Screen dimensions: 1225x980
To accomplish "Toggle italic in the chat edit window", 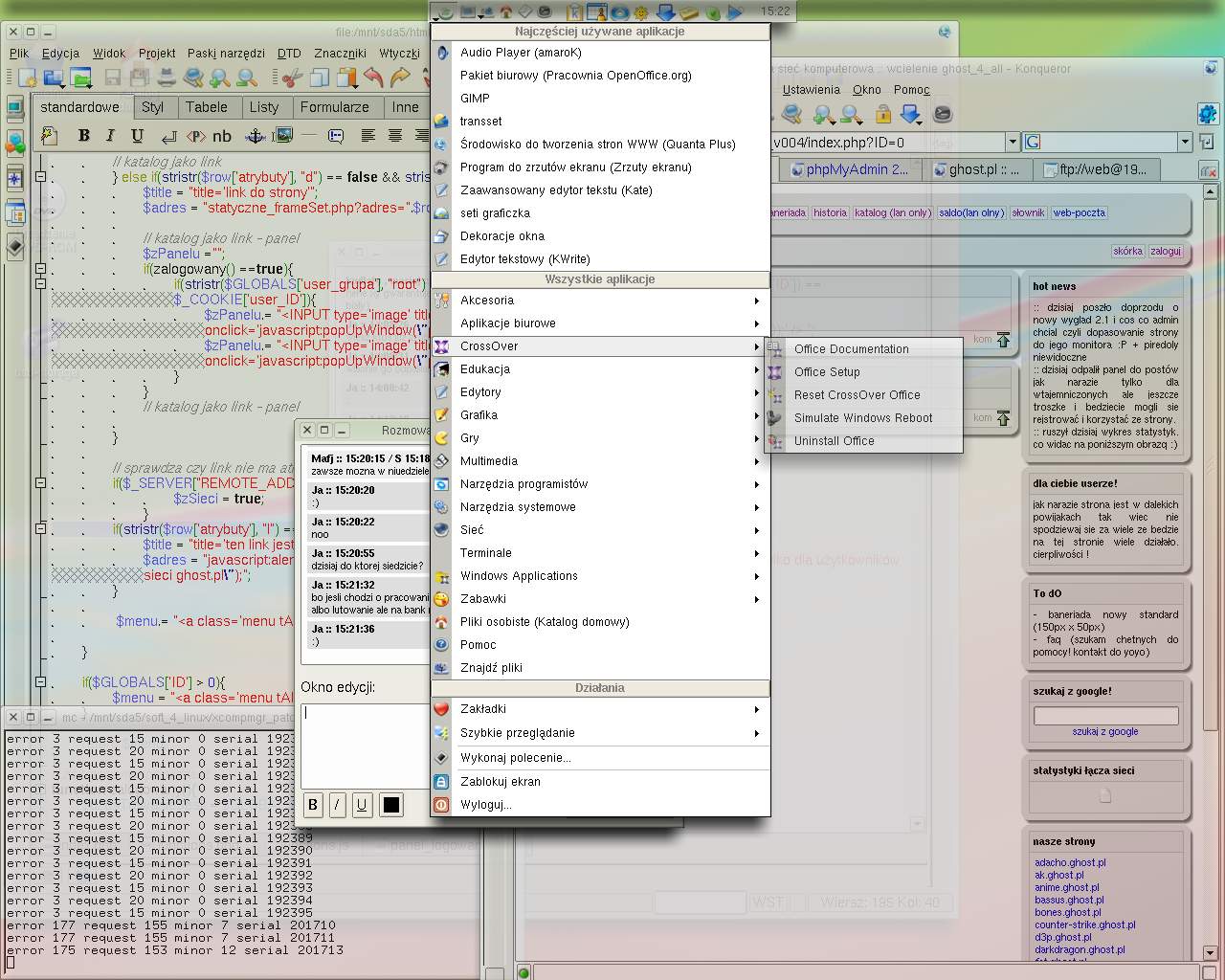I will pos(337,805).
